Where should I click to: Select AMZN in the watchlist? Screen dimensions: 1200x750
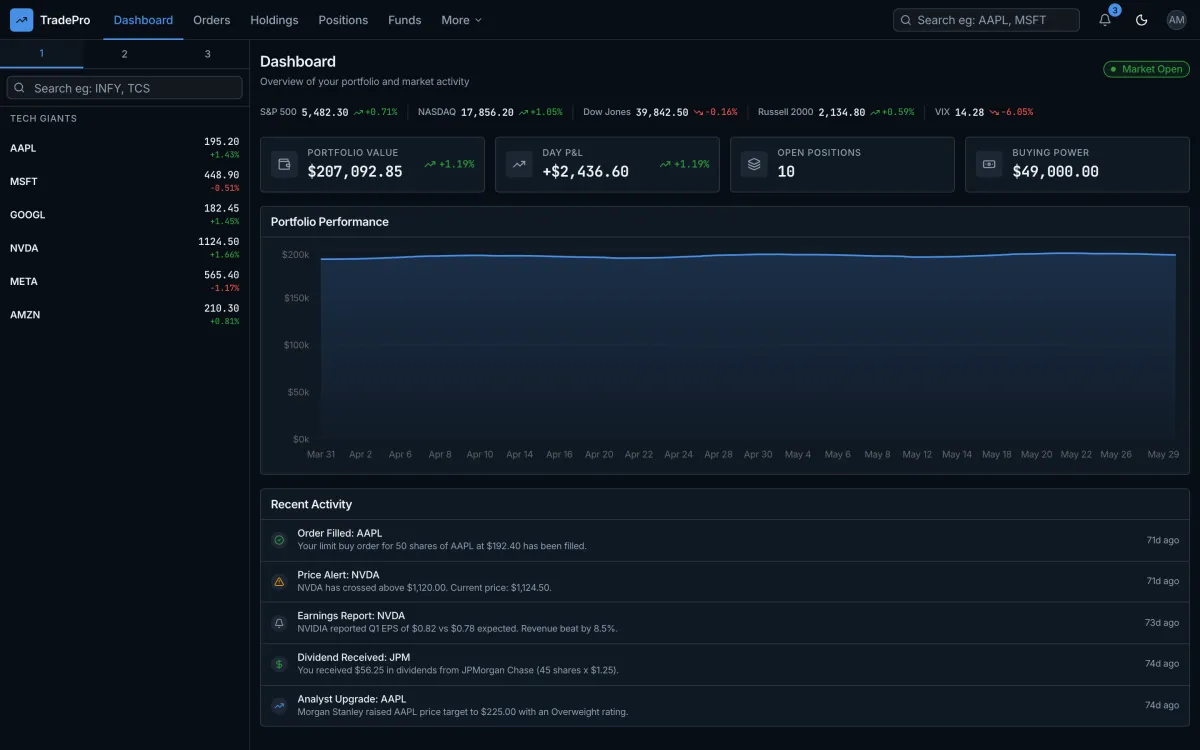[124, 315]
